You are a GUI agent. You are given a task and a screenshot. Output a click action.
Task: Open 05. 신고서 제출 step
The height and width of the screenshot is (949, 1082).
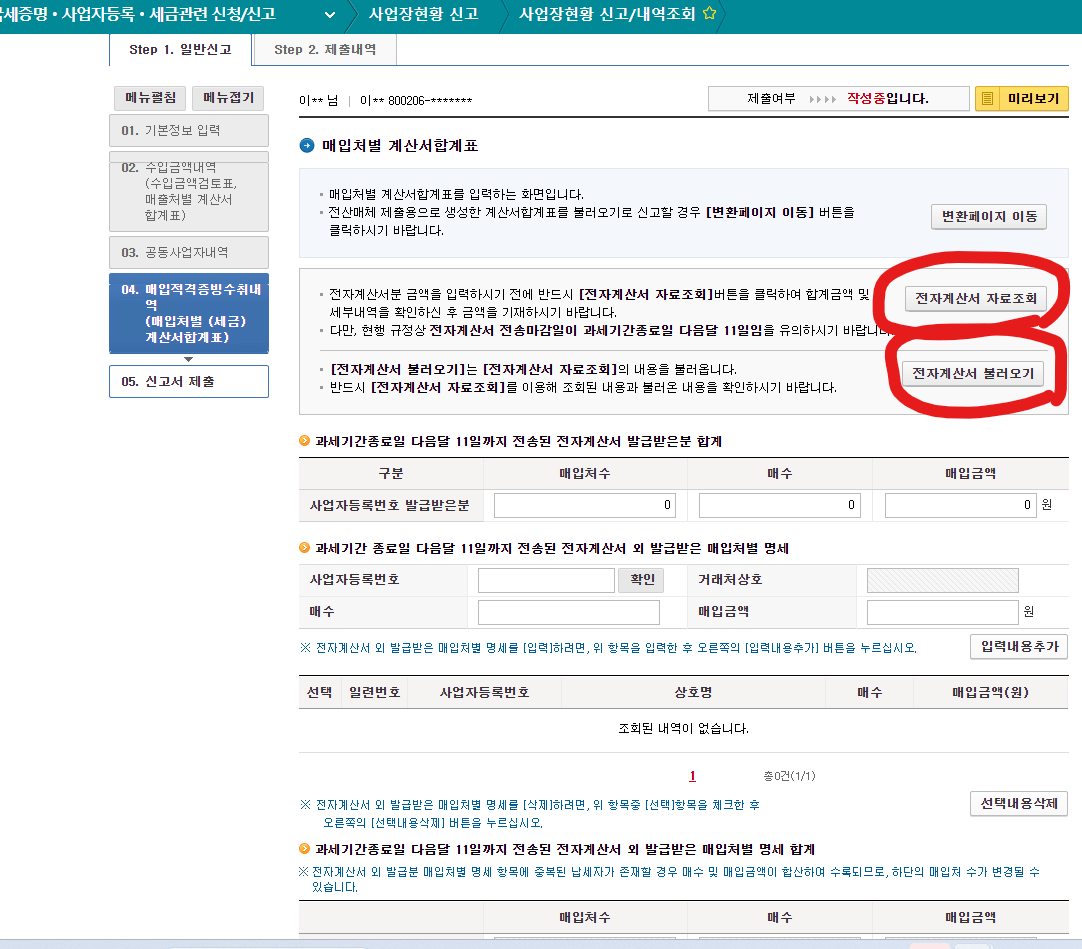[x=188, y=381]
